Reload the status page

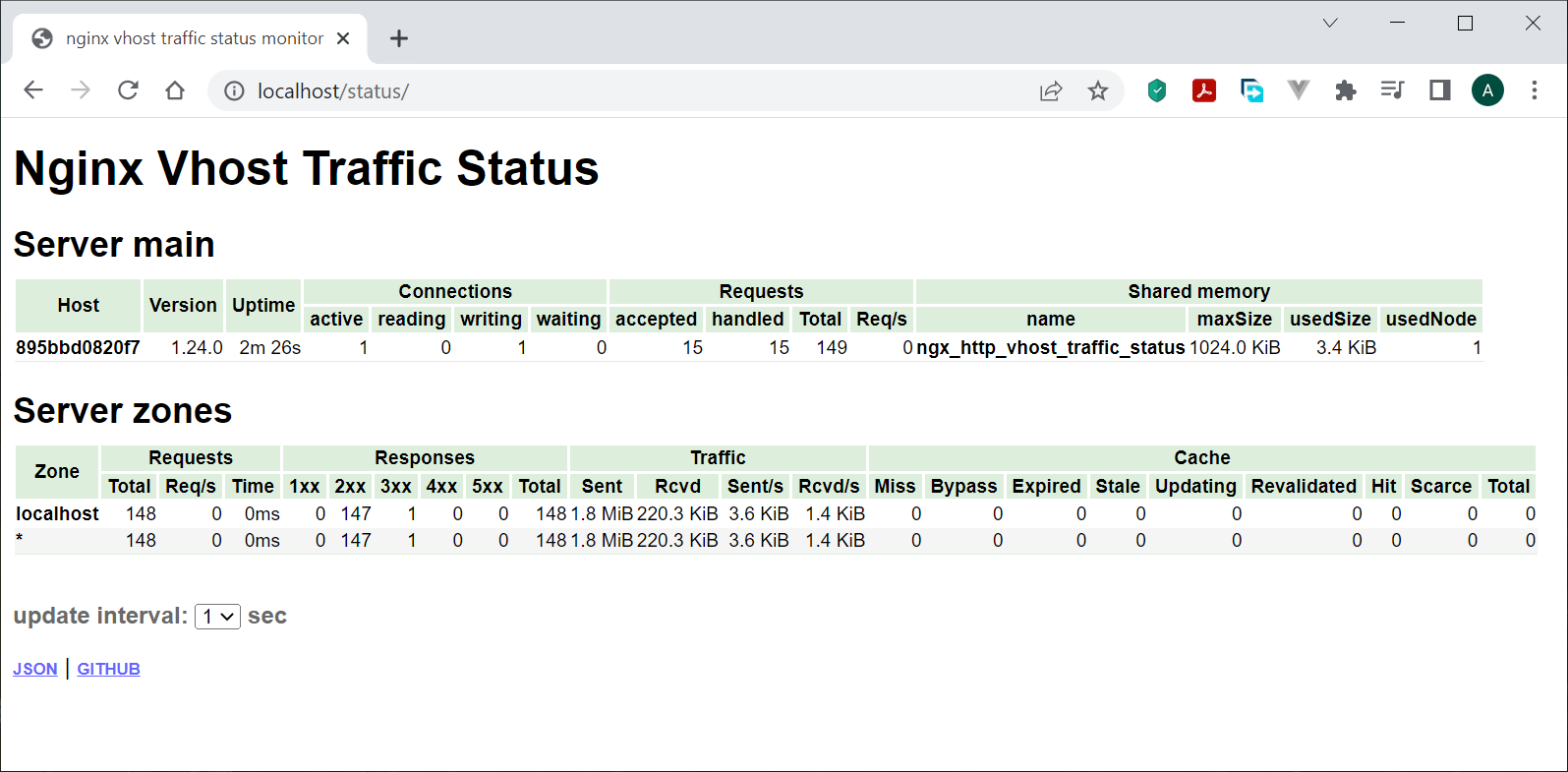[128, 90]
